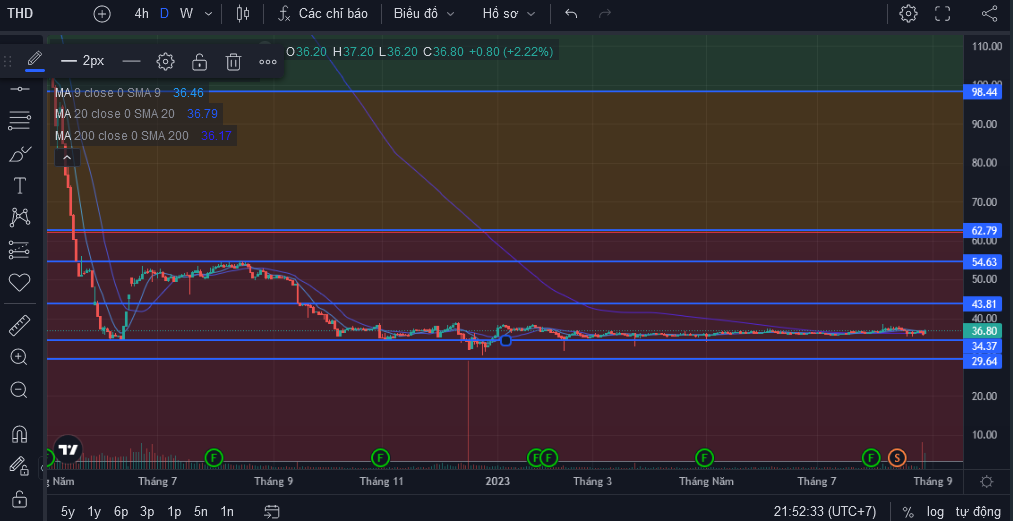Open the time zone 21:52:33 (UTC+7) menu

pos(825,512)
